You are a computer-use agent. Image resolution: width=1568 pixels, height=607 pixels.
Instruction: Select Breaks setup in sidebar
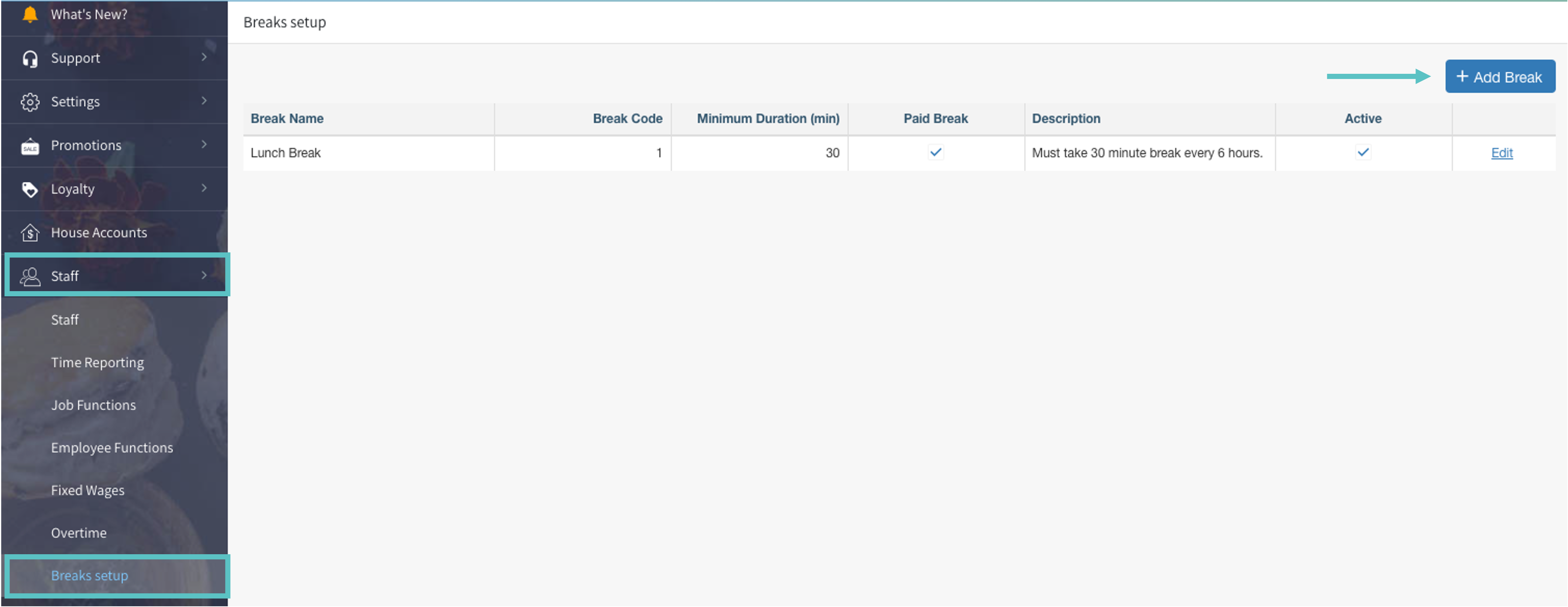point(89,575)
